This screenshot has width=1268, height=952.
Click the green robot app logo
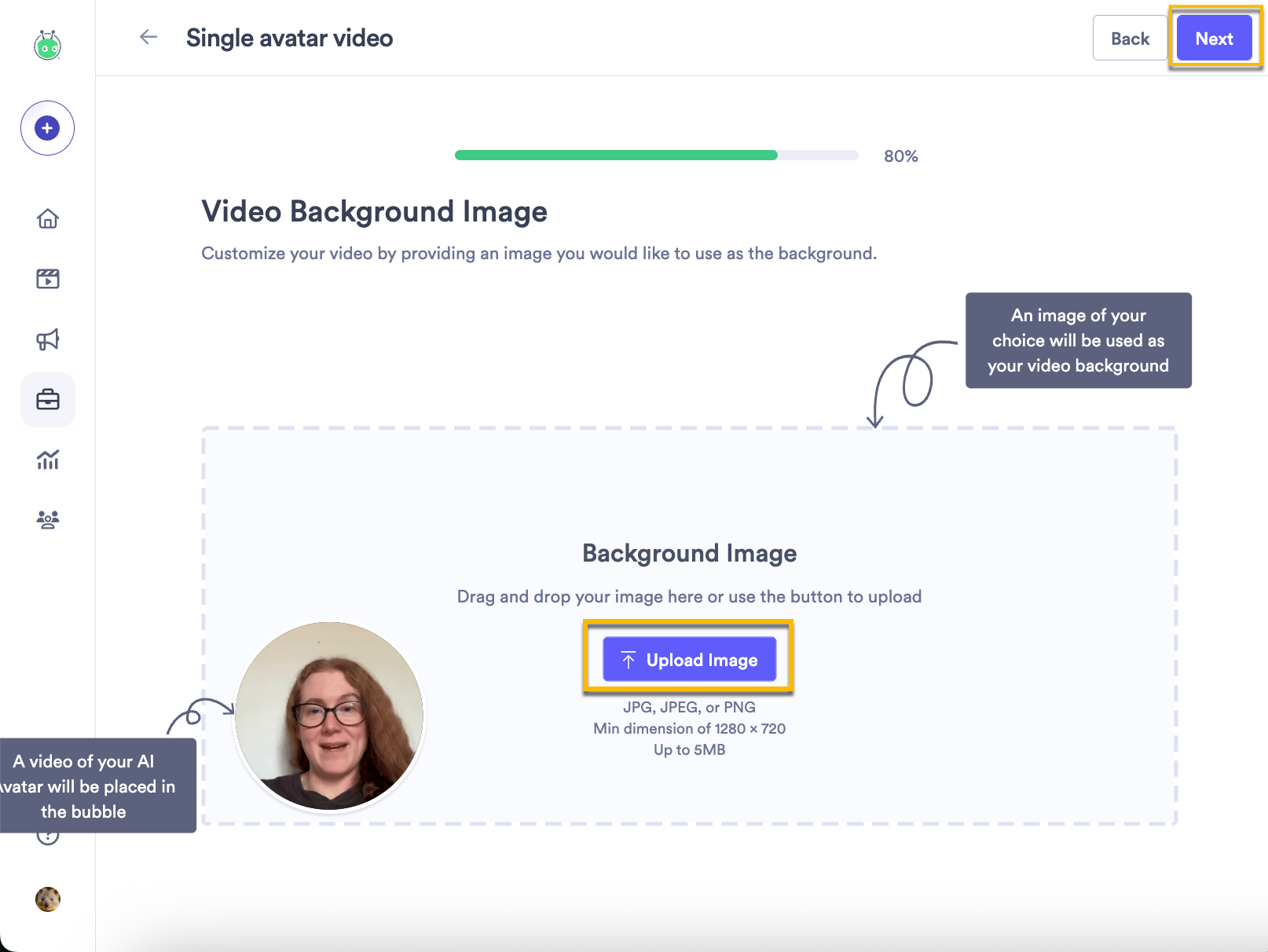47,46
